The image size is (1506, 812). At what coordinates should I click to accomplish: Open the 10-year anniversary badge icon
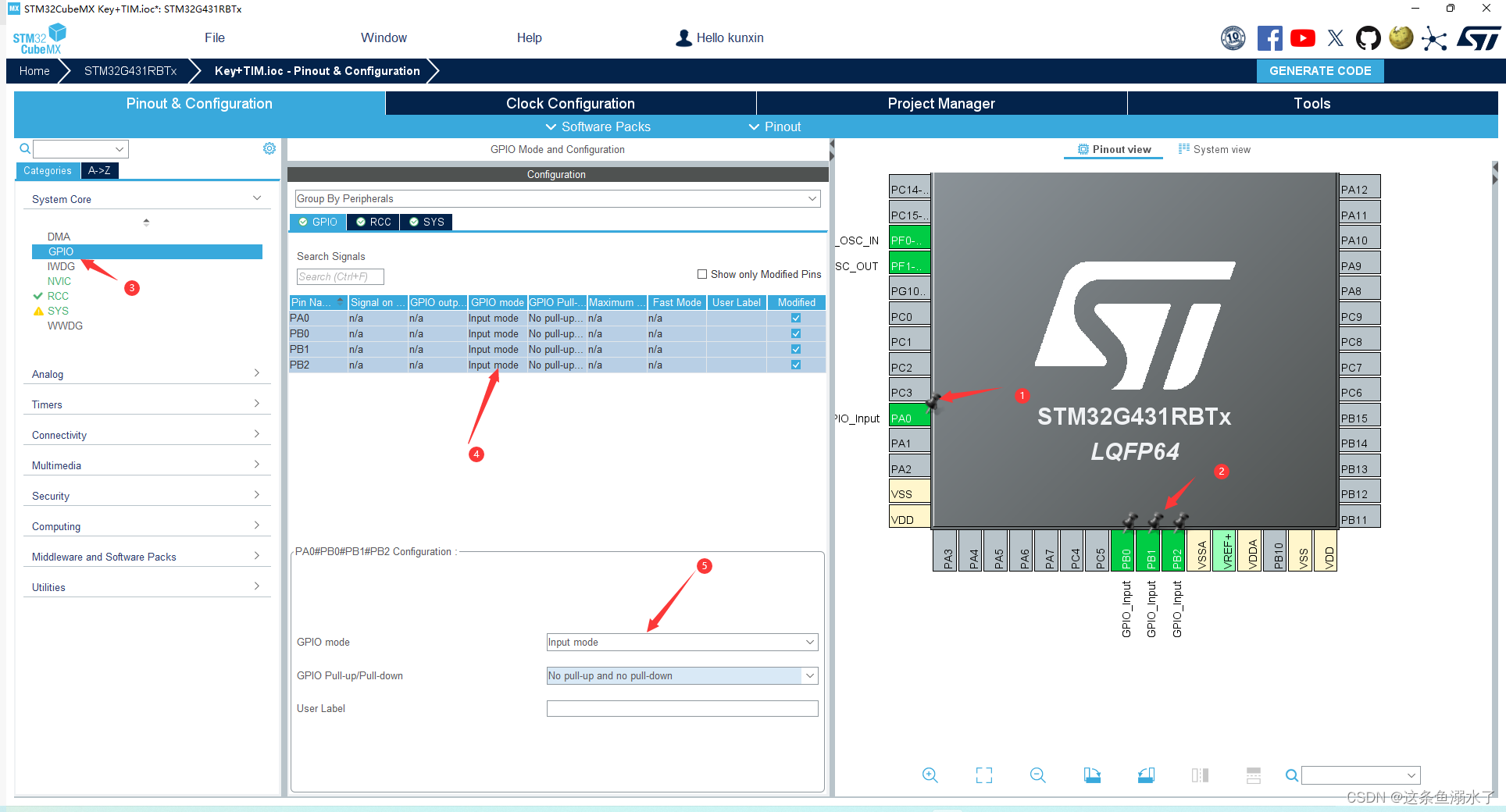pyautogui.click(x=1233, y=37)
